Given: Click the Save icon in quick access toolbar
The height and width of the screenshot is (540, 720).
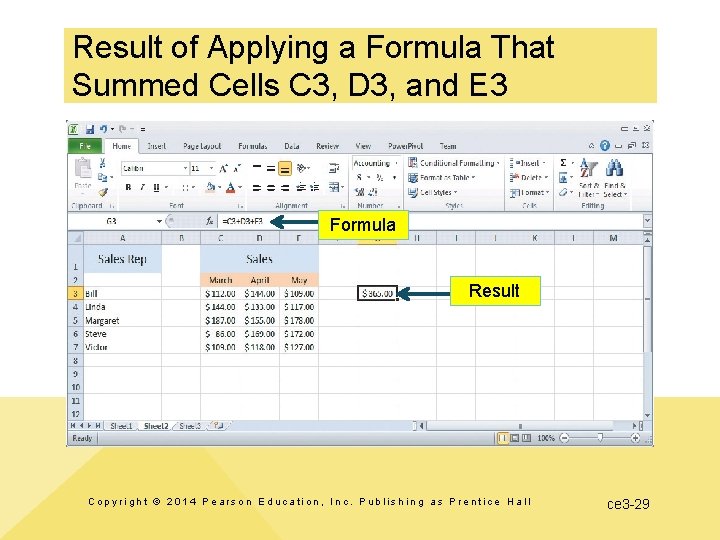Looking at the screenshot, I should [90, 129].
